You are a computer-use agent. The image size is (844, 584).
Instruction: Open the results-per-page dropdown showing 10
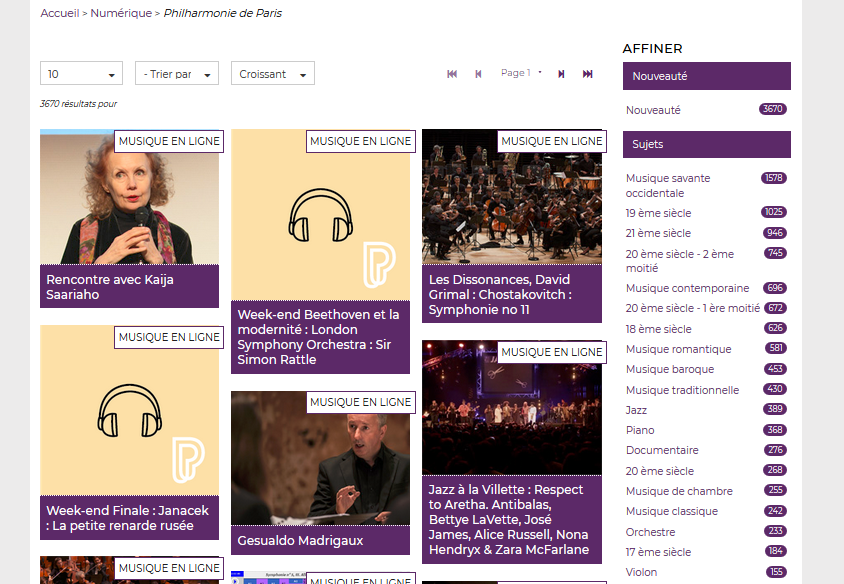point(81,74)
